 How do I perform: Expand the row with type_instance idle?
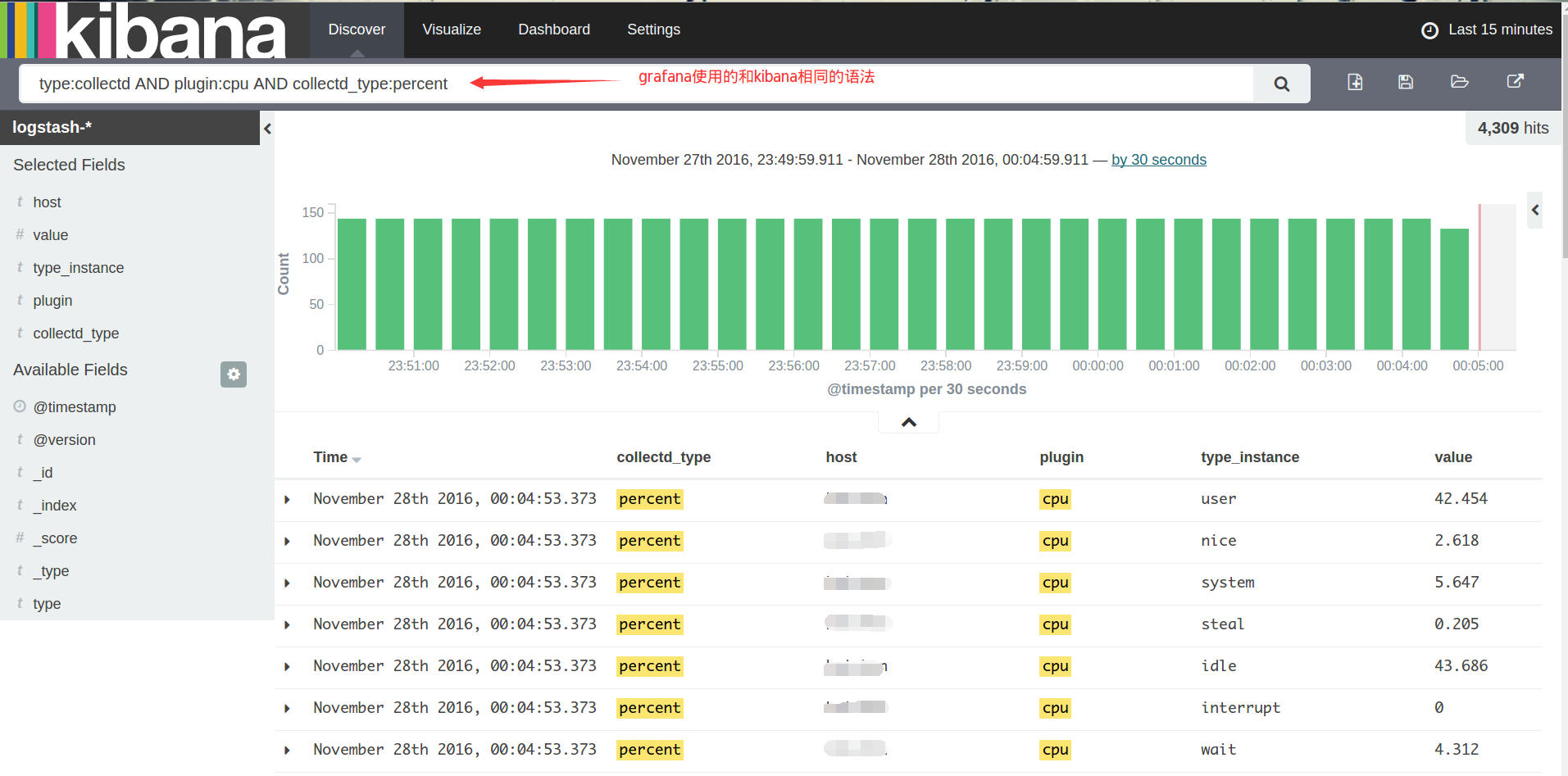(x=287, y=667)
